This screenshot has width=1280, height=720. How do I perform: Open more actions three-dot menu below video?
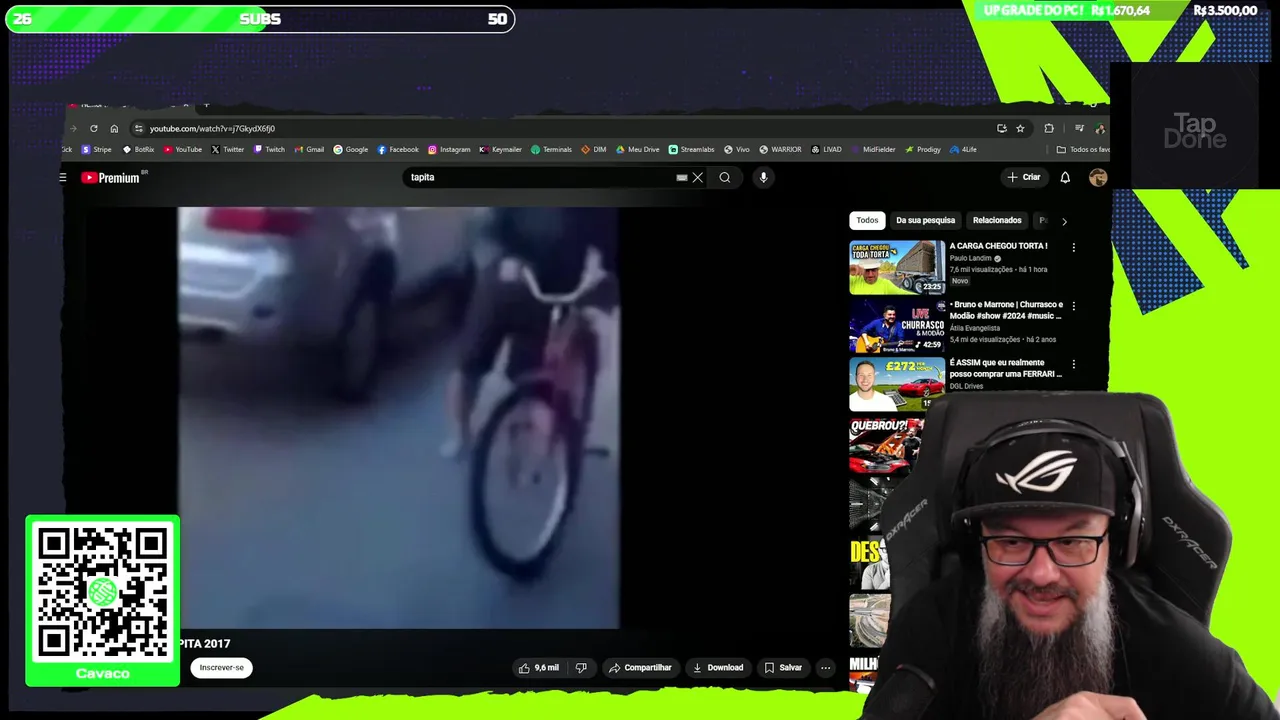(x=825, y=667)
